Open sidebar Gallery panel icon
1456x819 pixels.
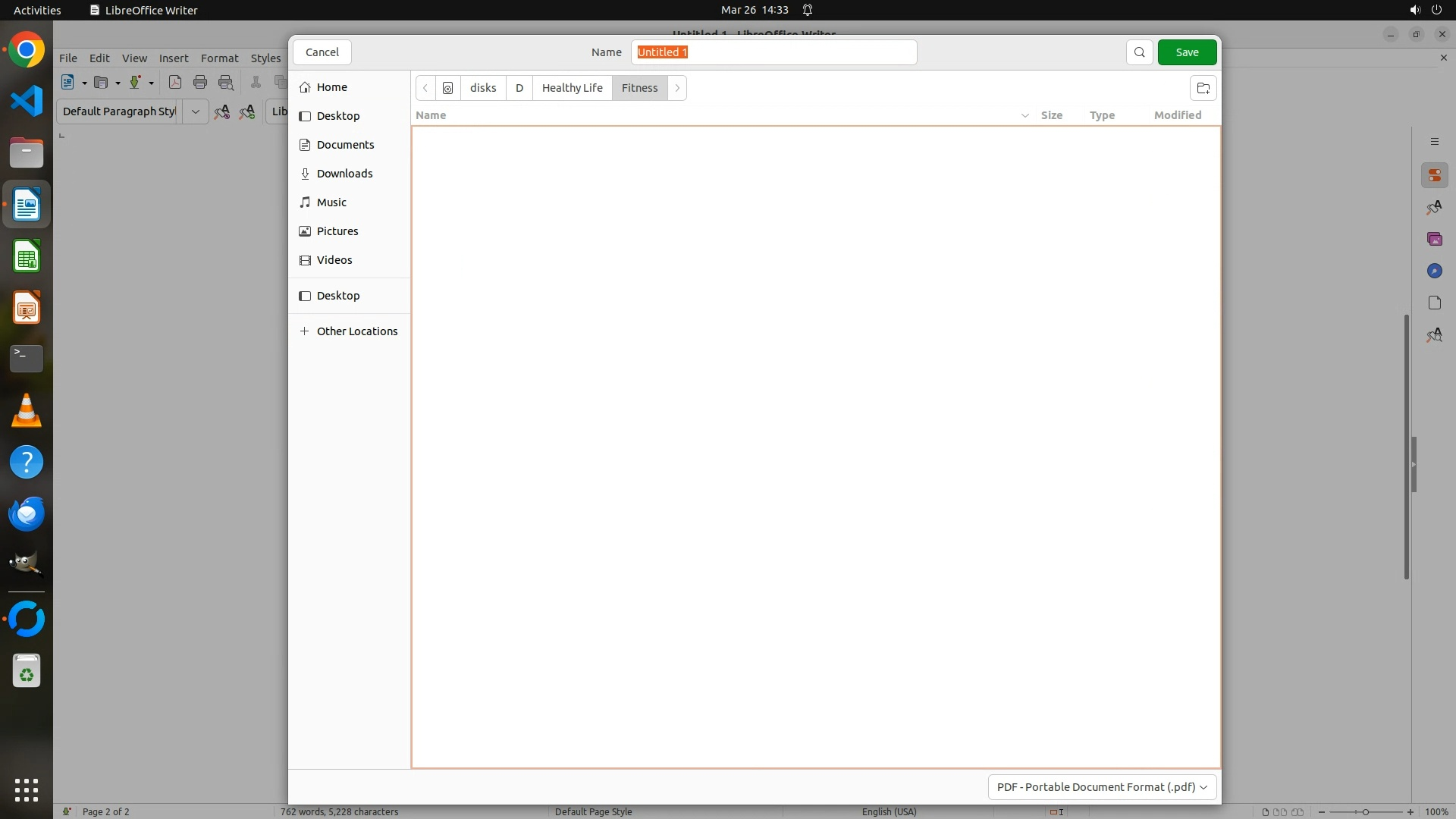point(1434,240)
